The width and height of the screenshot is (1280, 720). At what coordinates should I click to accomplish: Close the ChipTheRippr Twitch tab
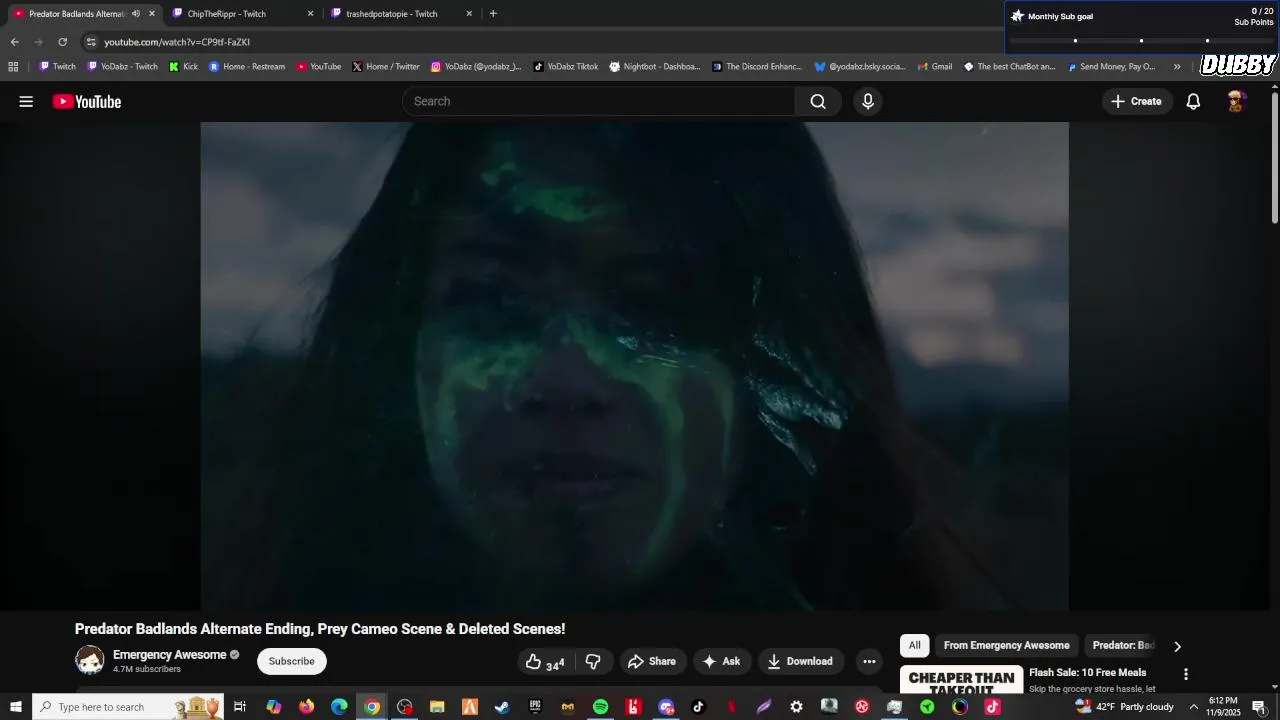pyautogui.click(x=310, y=14)
